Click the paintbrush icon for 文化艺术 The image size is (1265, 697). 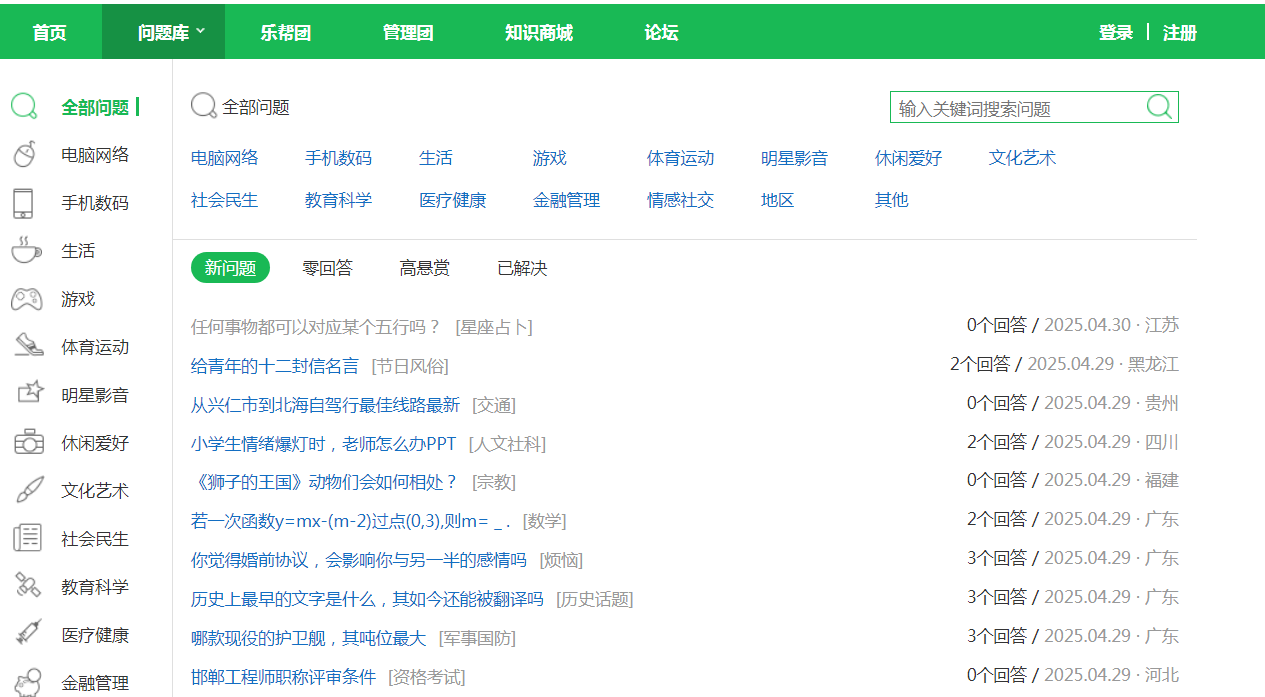click(x=29, y=490)
